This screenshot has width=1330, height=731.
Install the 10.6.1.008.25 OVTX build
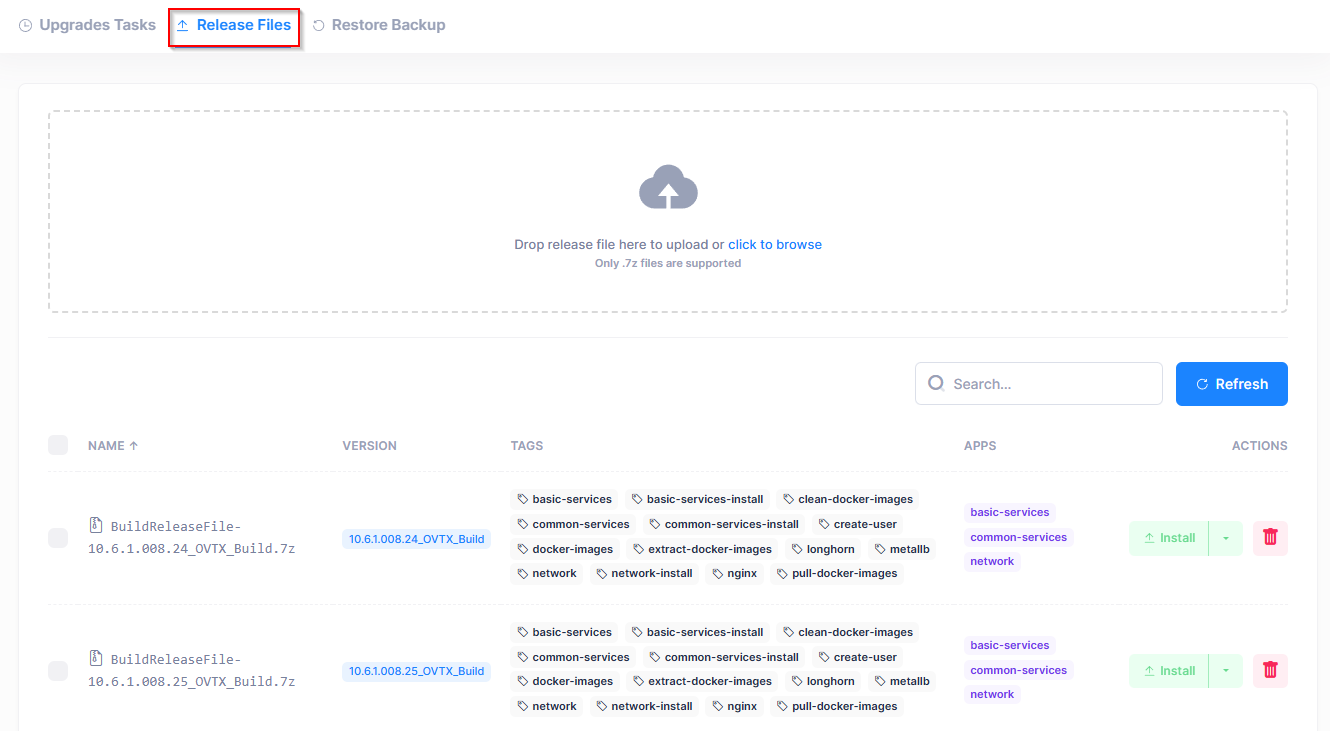coord(1169,671)
